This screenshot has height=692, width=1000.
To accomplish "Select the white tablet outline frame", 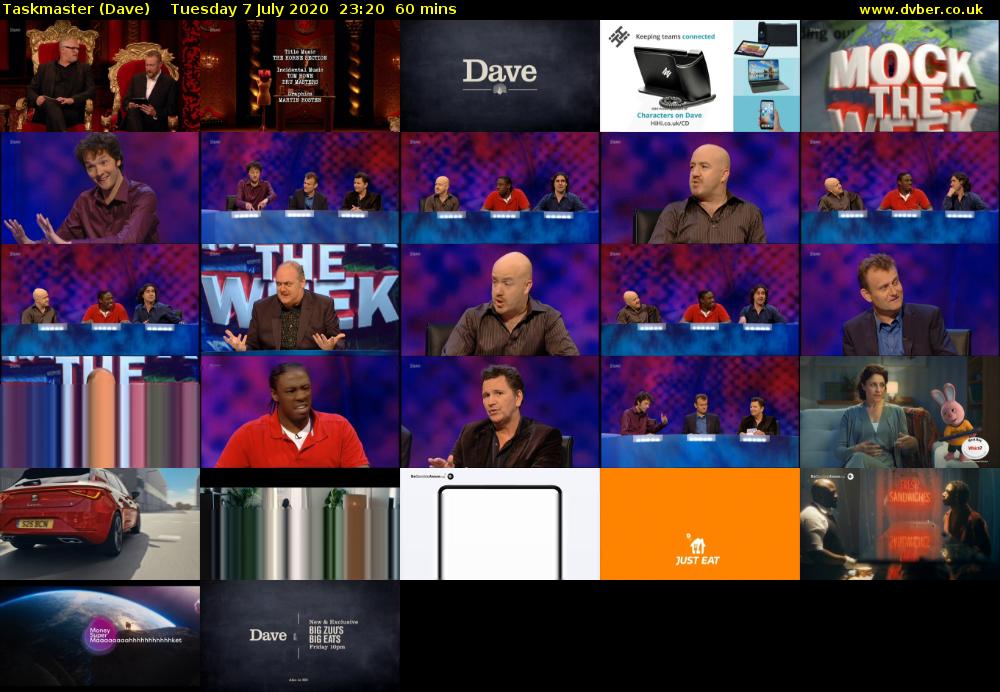I will pyautogui.click(x=500, y=524).
